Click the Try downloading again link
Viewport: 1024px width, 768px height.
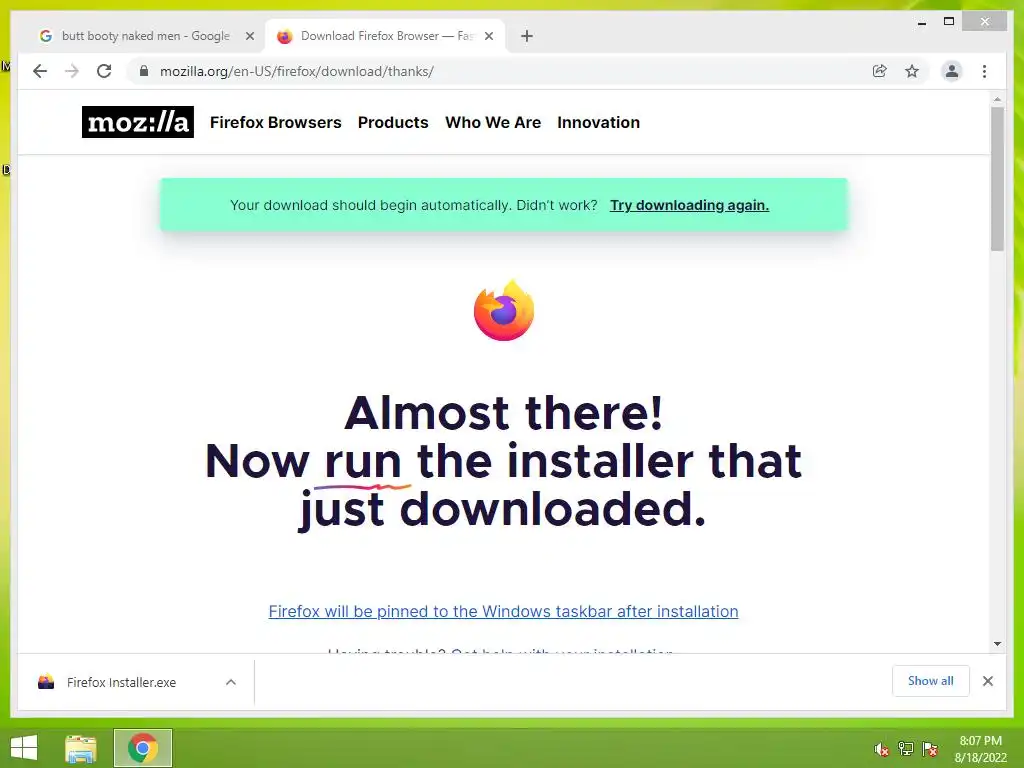point(689,205)
